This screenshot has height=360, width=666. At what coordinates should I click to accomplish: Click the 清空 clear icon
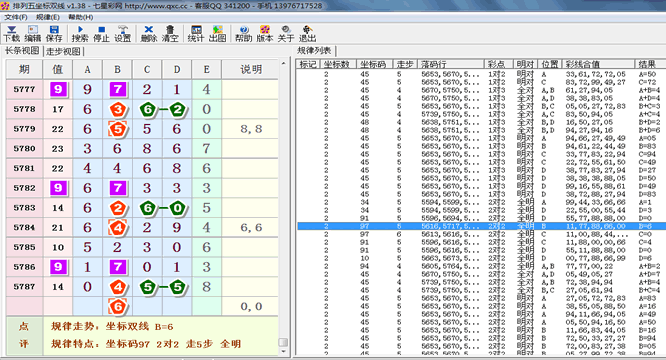tap(170, 34)
